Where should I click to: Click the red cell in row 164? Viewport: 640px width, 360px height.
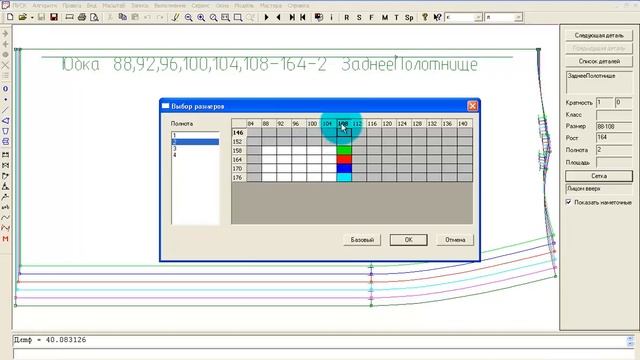click(344, 159)
